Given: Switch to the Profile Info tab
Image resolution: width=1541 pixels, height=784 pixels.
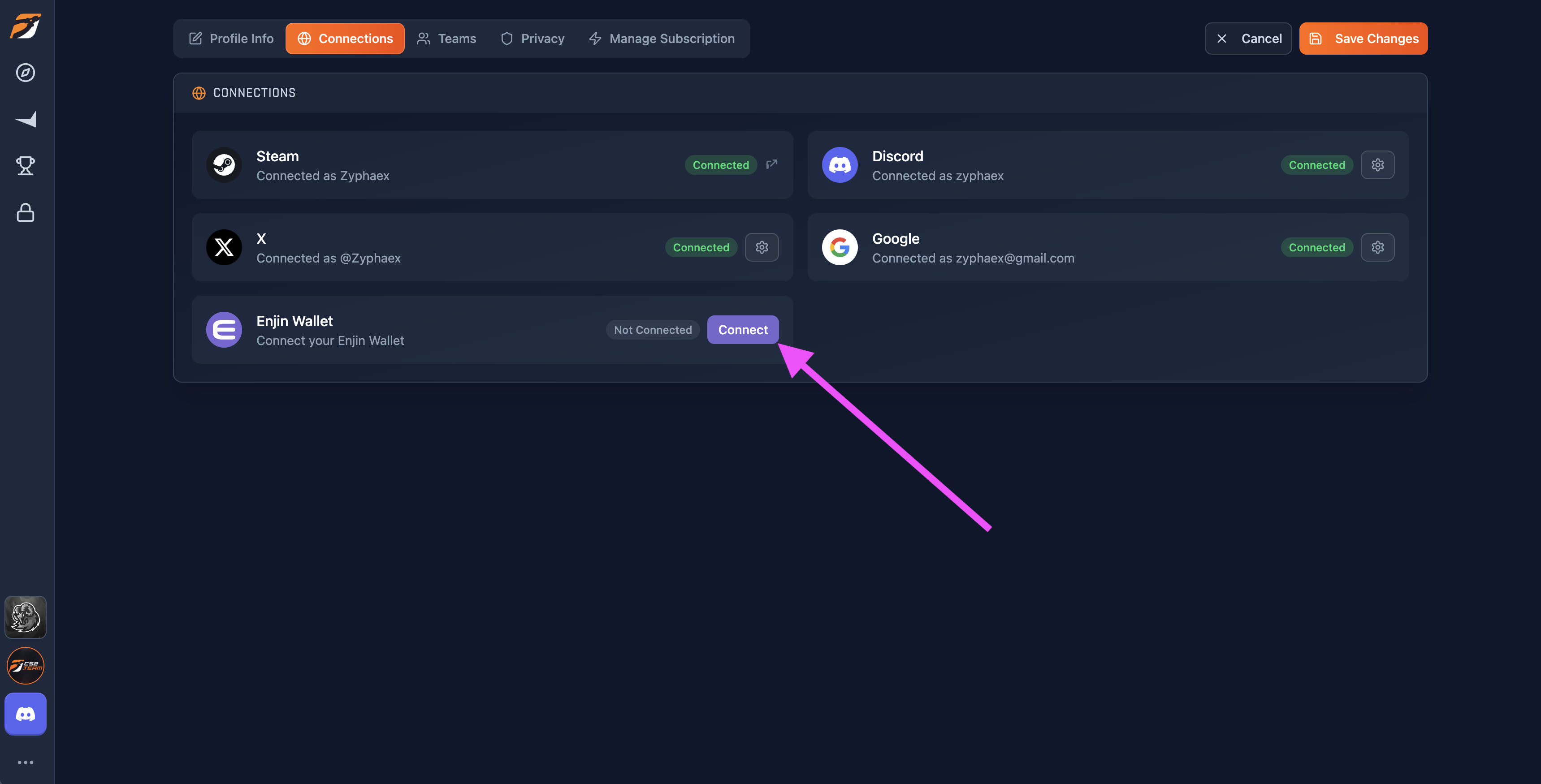Looking at the screenshot, I should (232, 39).
